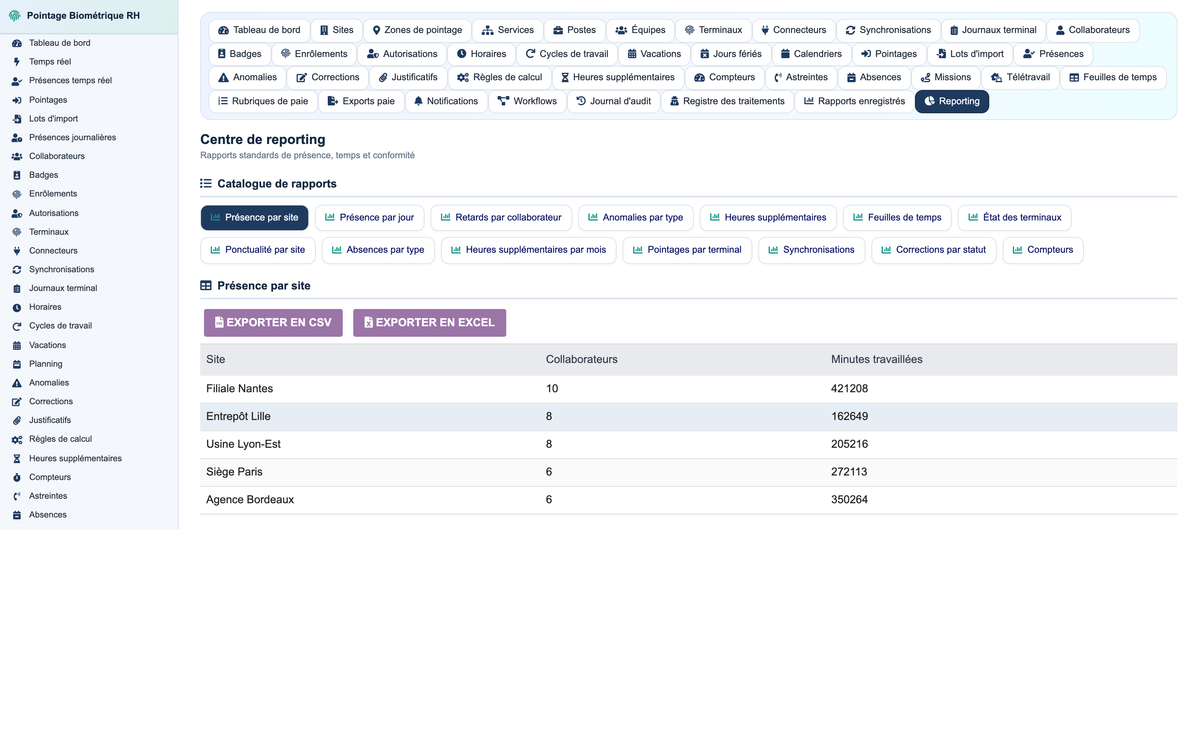Viewport: 1200px width, 750px height.
Task: Open the Services tab
Action: click(508, 30)
